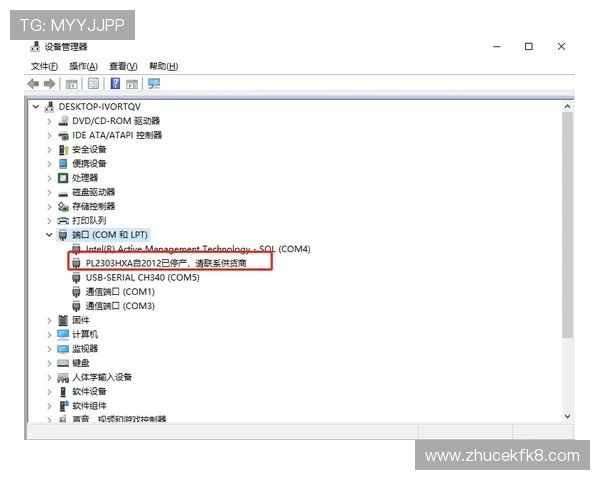600x480 pixels.
Task: Expand the DVD/CD-ROM 驱动器 category
Action: 49,121
